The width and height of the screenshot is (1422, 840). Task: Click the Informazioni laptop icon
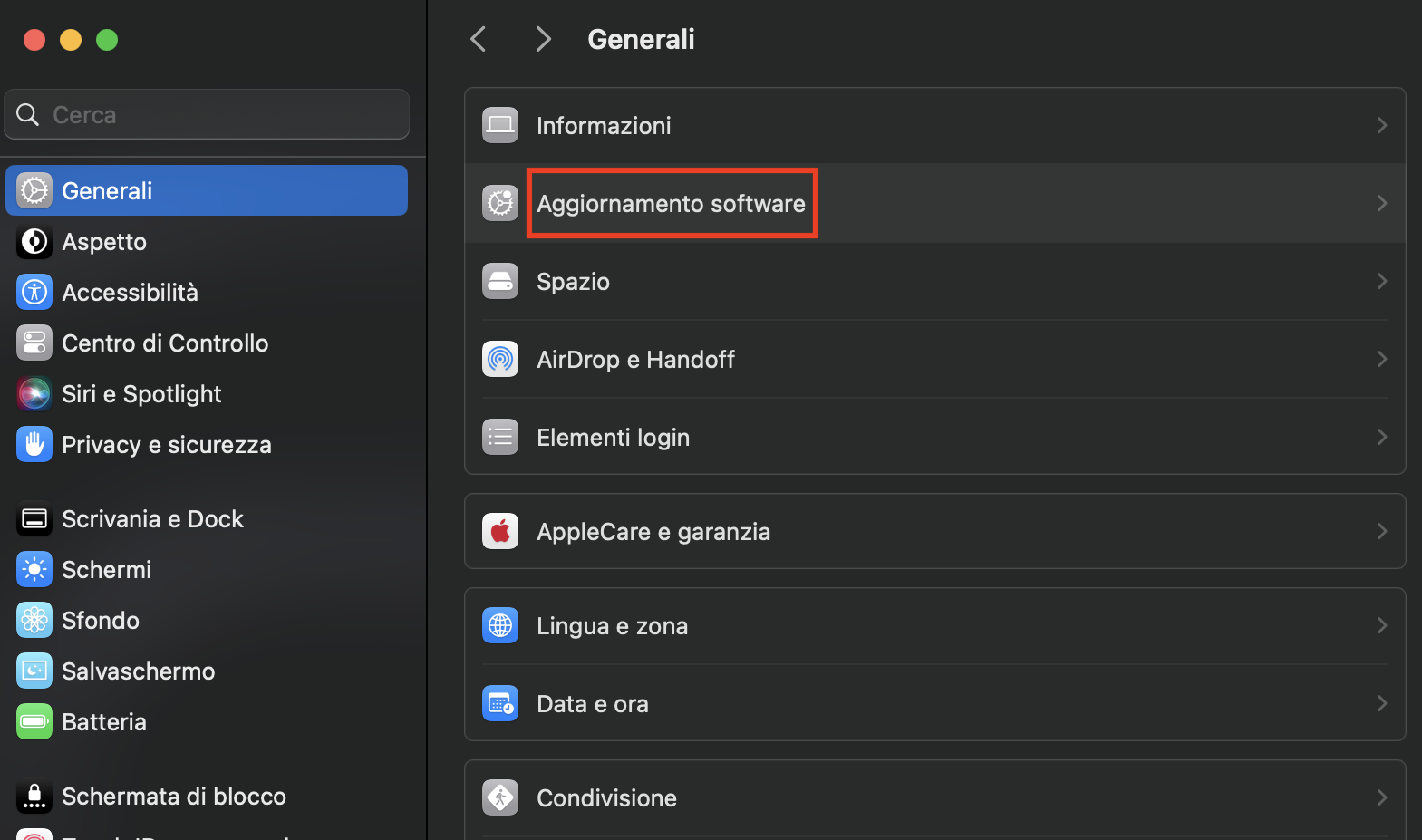pos(500,125)
